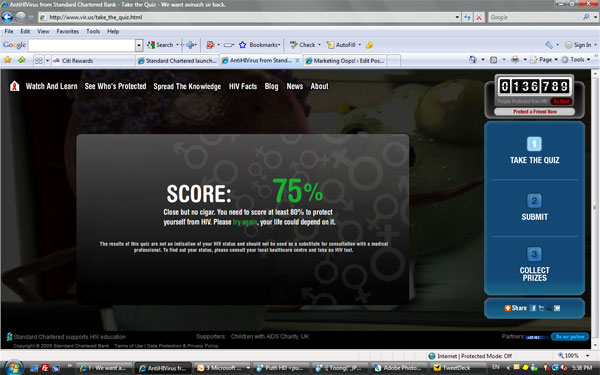Image resolution: width=600 pixels, height=375 pixels.
Task: Click the Google toolbar blue plus icon
Action: coord(190,45)
